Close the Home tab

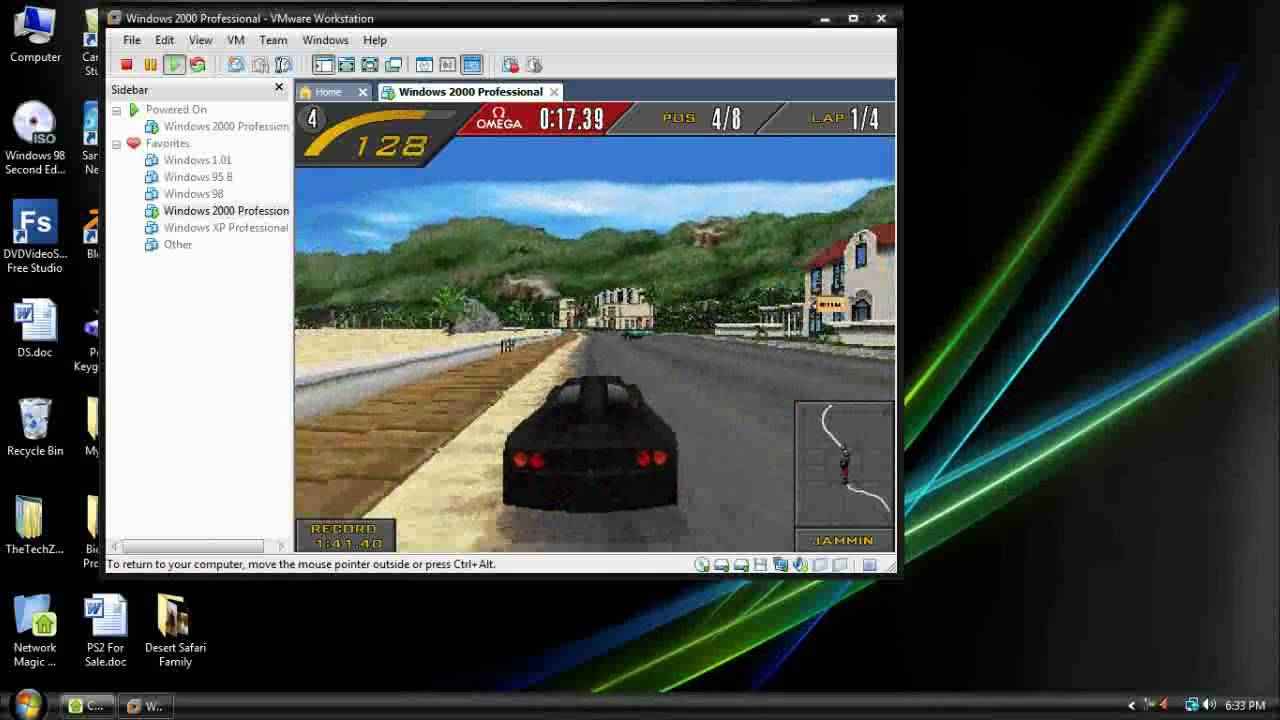click(362, 92)
